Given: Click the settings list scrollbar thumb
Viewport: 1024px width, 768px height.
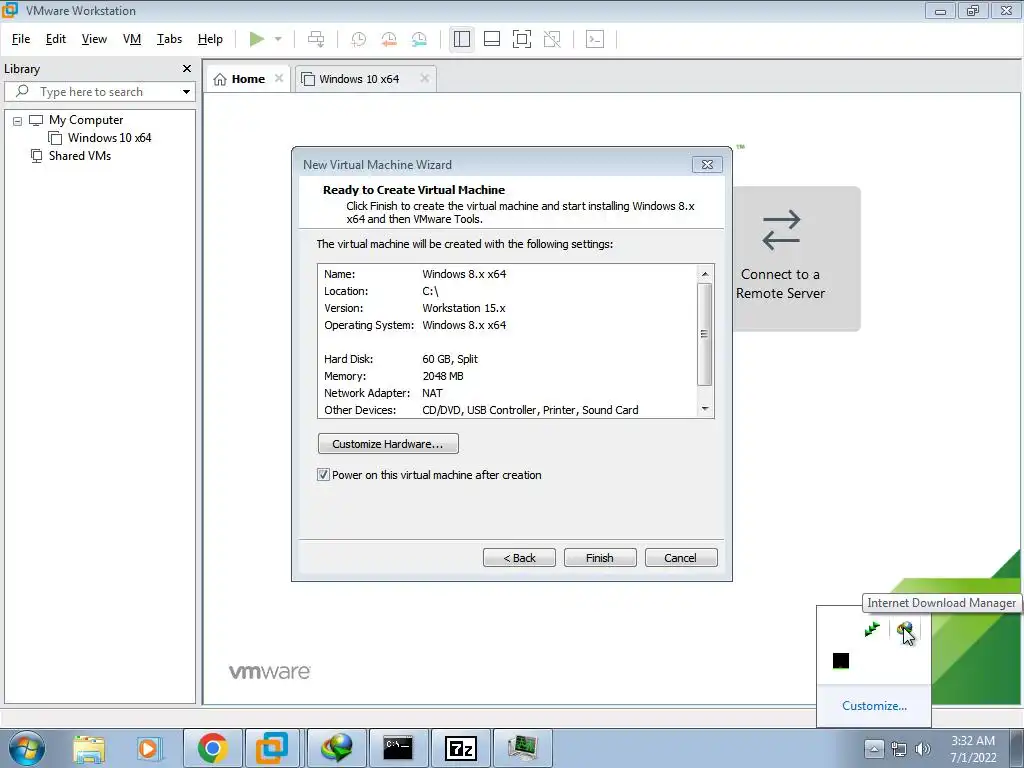Looking at the screenshot, I should [x=705, y=334].
